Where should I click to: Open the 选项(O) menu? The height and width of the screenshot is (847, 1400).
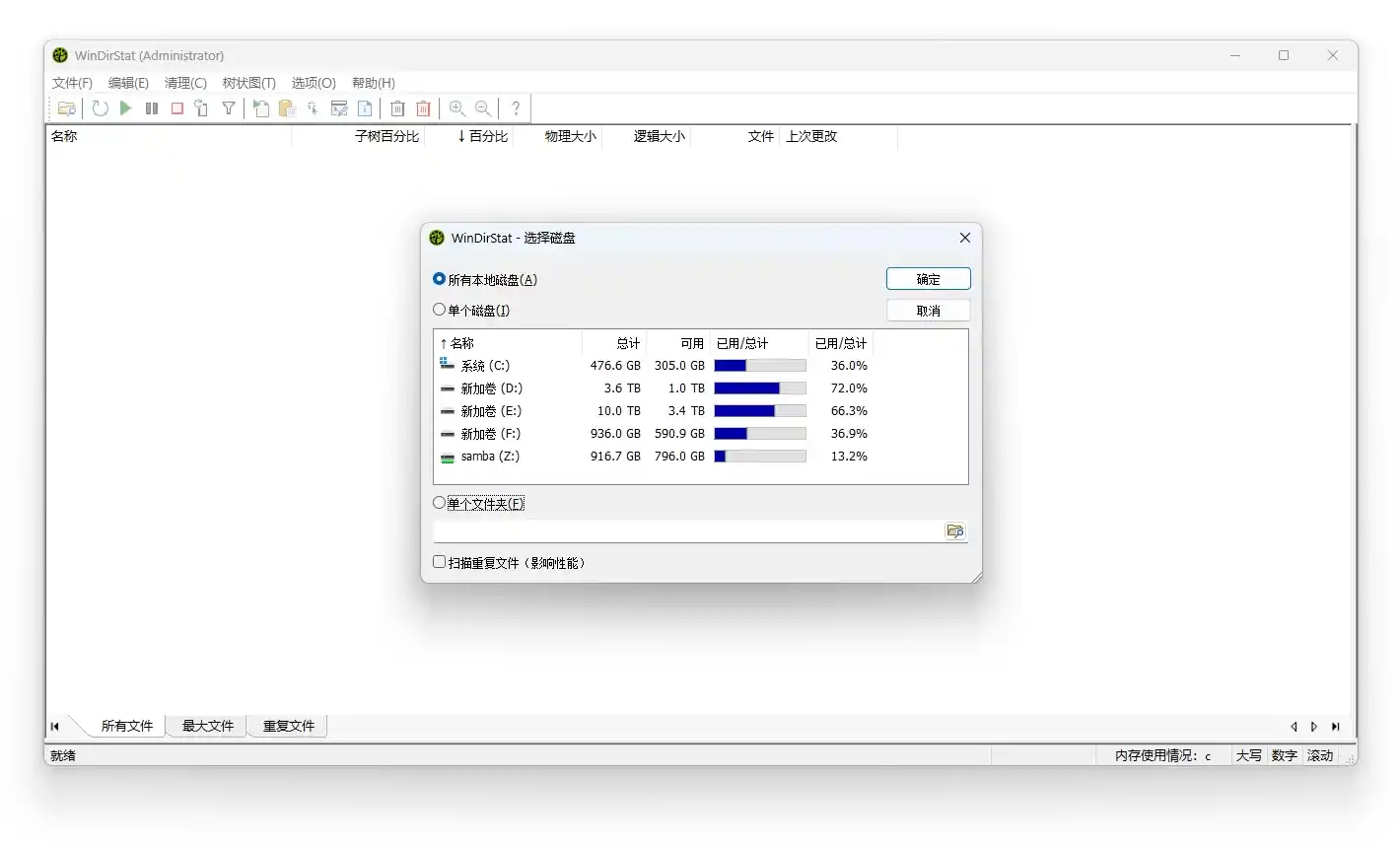coord(314,83)
